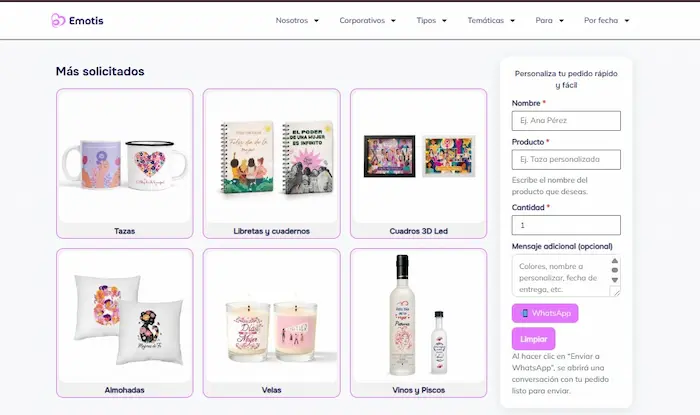The width and height of the screenshot is (700, 415).
Task: Clear the form with Limpiar button
Action: [x=533, y=339]
